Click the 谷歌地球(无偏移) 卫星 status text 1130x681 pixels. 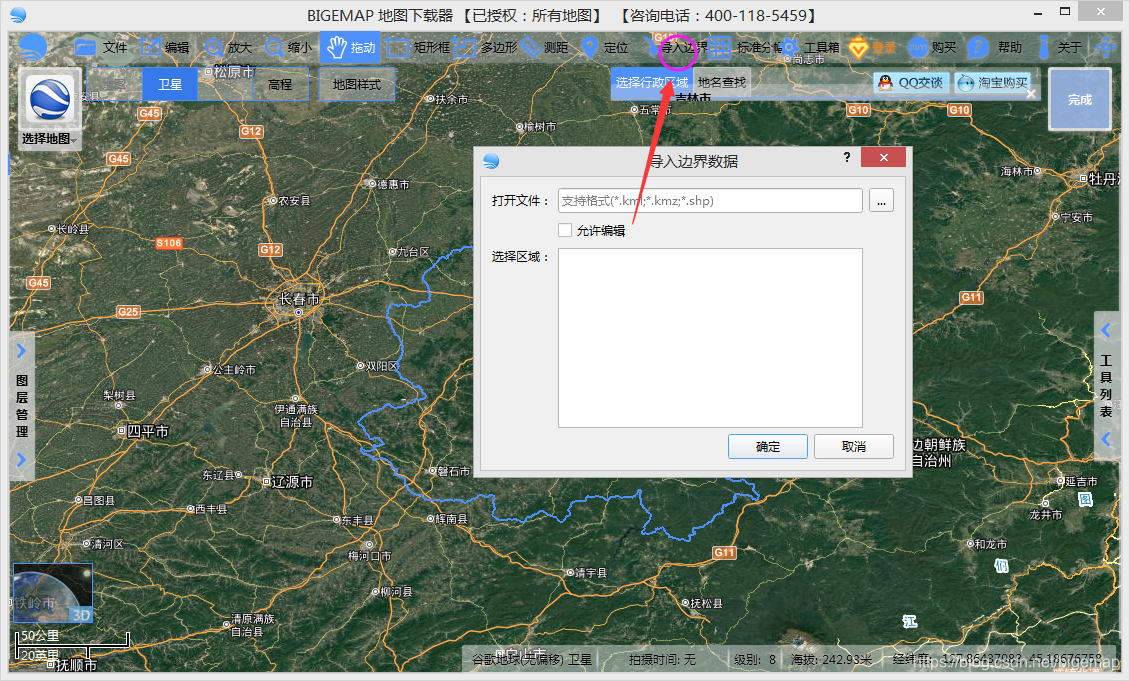pos(532,659)
